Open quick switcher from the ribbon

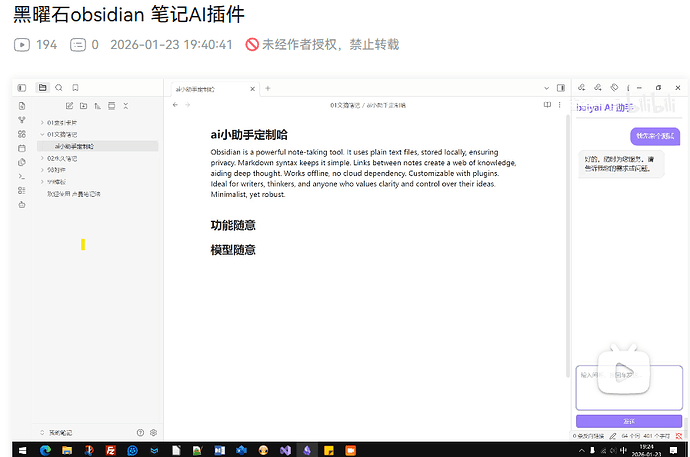coord(22,106)
